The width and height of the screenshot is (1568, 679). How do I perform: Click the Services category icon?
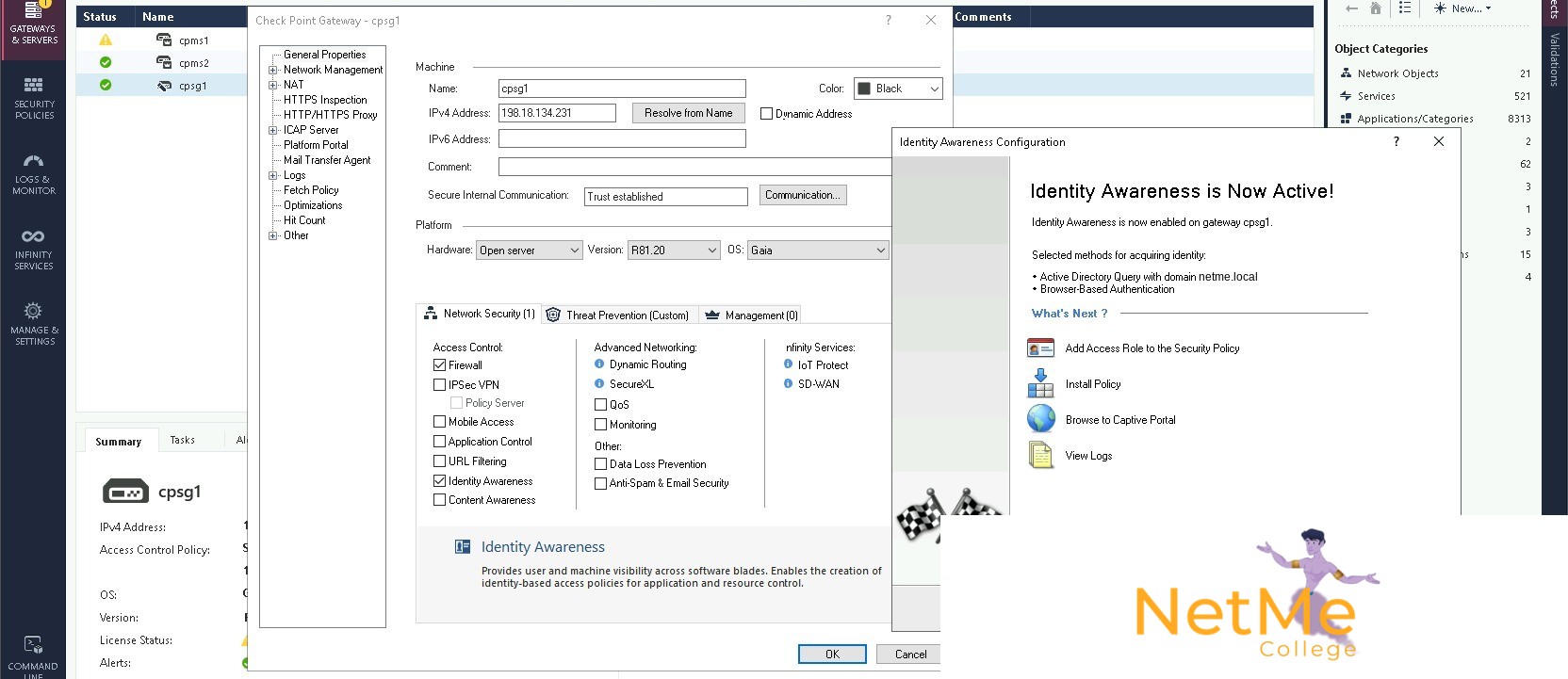pyautogui.click(x=1346, y=96)
